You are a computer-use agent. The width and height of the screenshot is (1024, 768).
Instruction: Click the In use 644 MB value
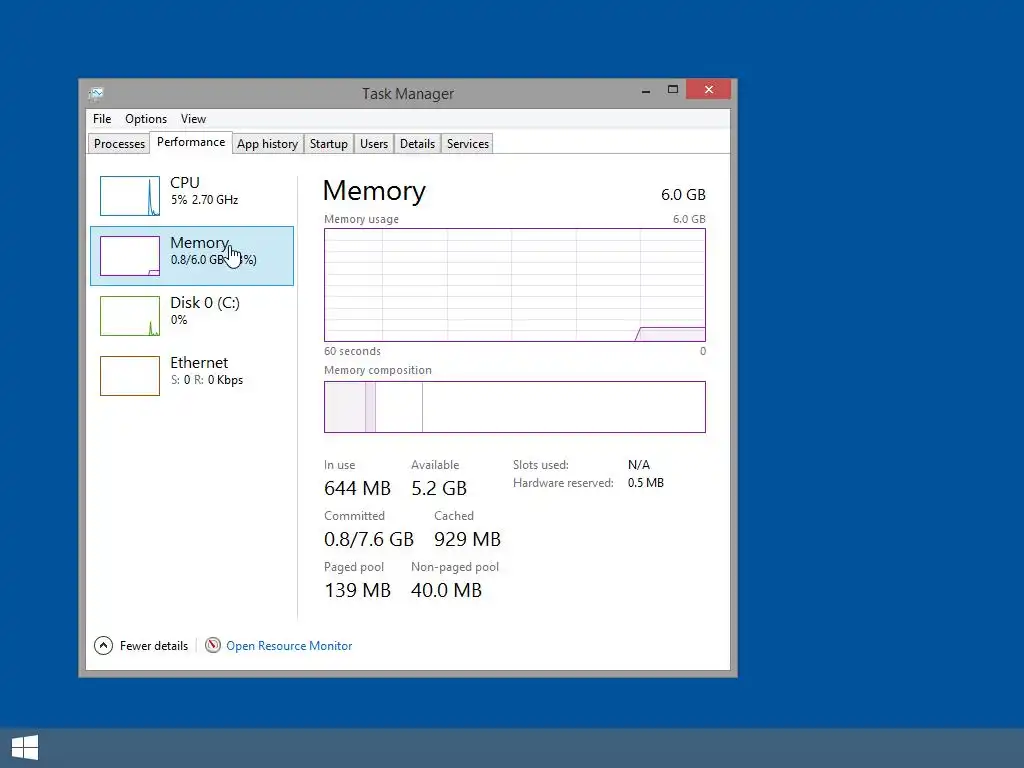pos(357,488)
